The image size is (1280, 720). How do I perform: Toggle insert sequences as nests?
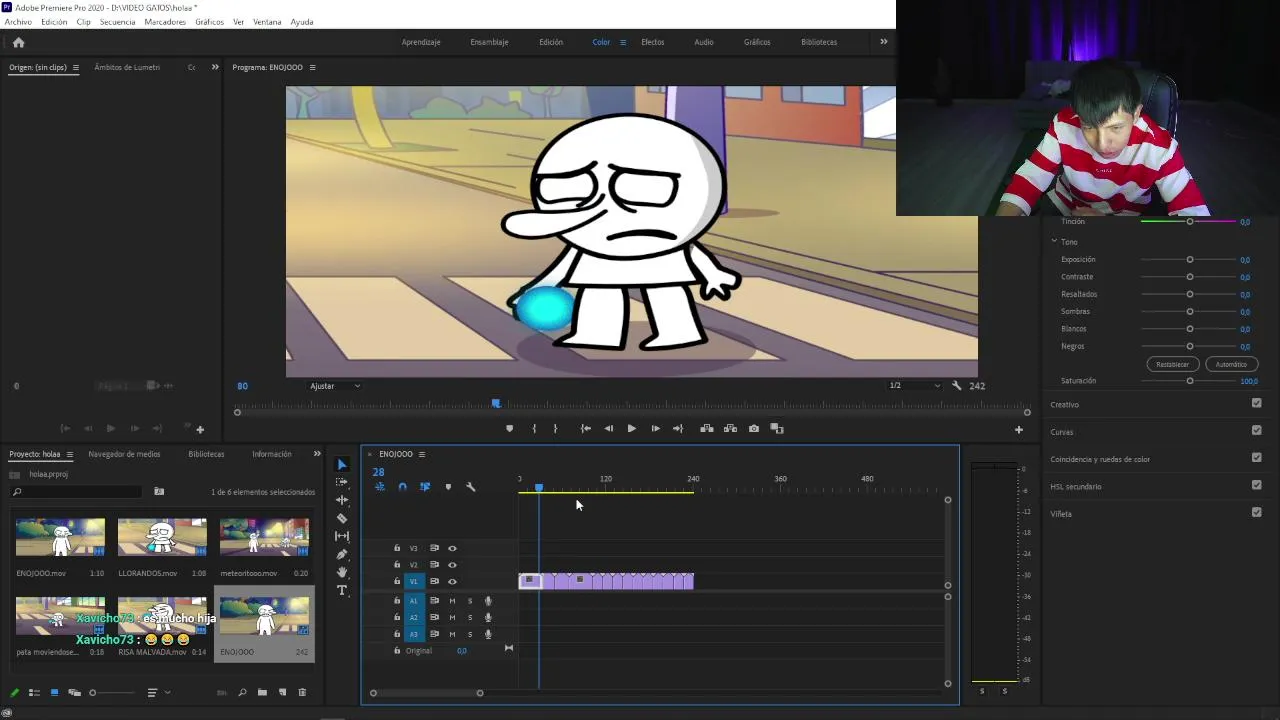[x=379, y=487]
